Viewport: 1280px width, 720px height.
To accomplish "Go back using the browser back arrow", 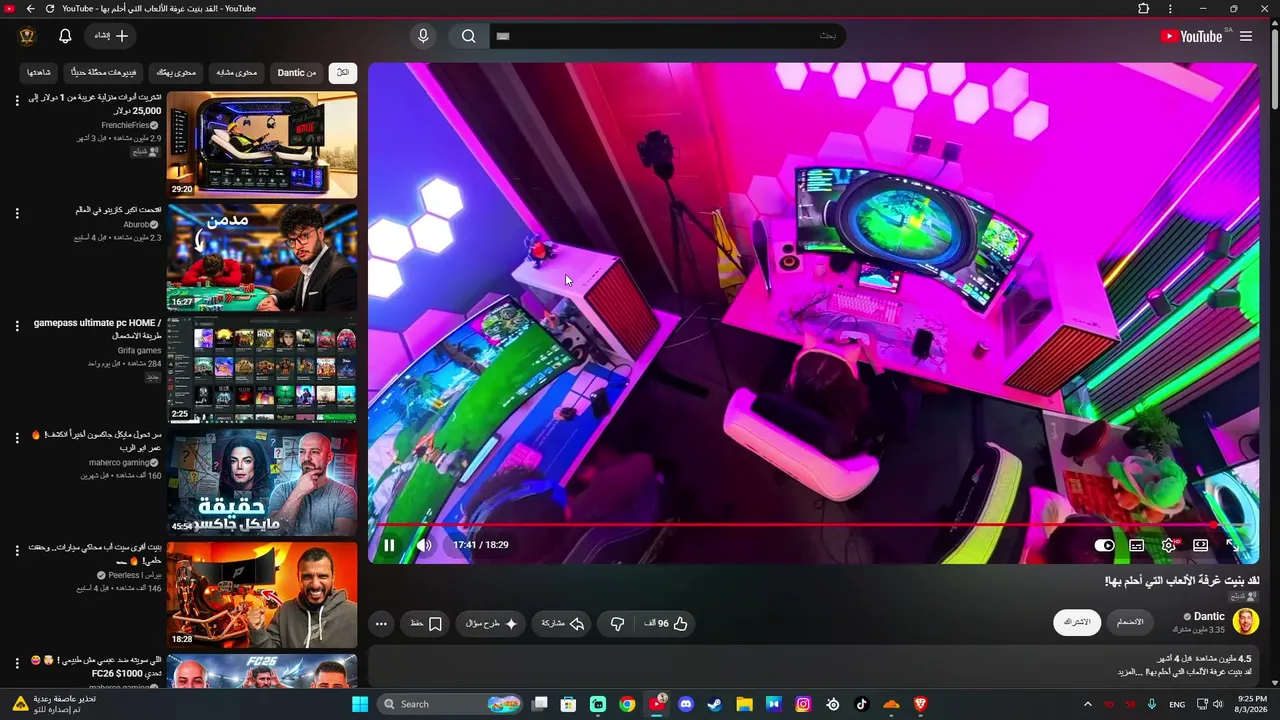I will point(30,9).
